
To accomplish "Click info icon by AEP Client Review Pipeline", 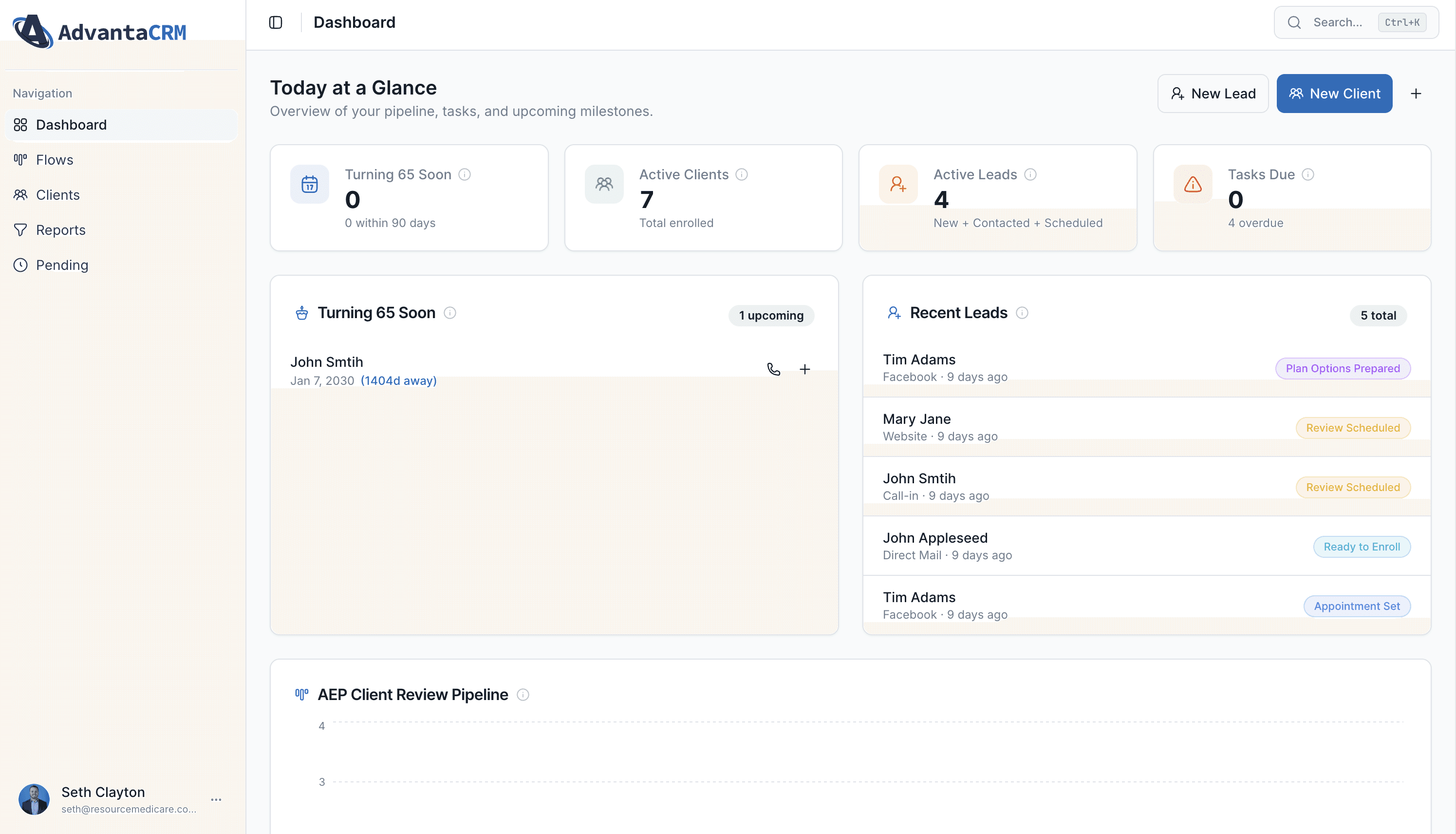I will (x=523, y=695).
